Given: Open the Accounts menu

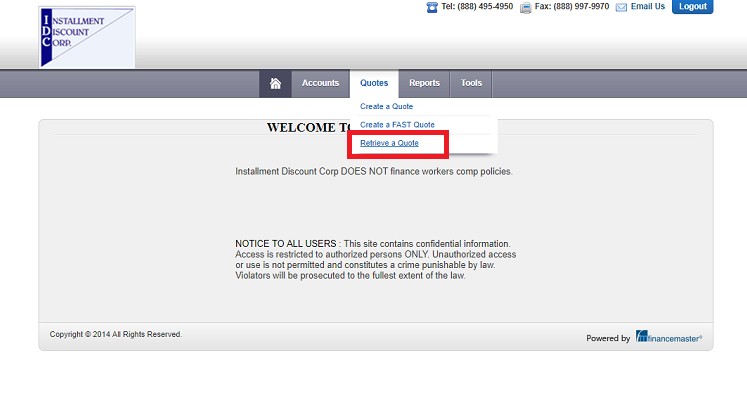Looking at the screenshot, I should coord(320,83).
